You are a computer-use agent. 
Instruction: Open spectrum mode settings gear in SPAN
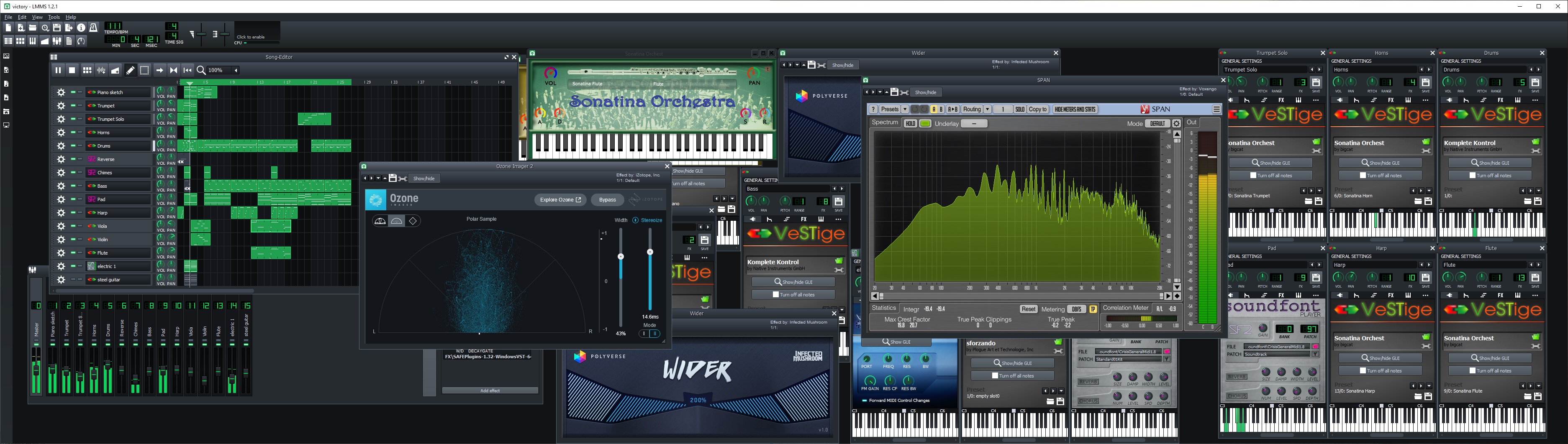pyautogui.click(x=1177, y=123)
